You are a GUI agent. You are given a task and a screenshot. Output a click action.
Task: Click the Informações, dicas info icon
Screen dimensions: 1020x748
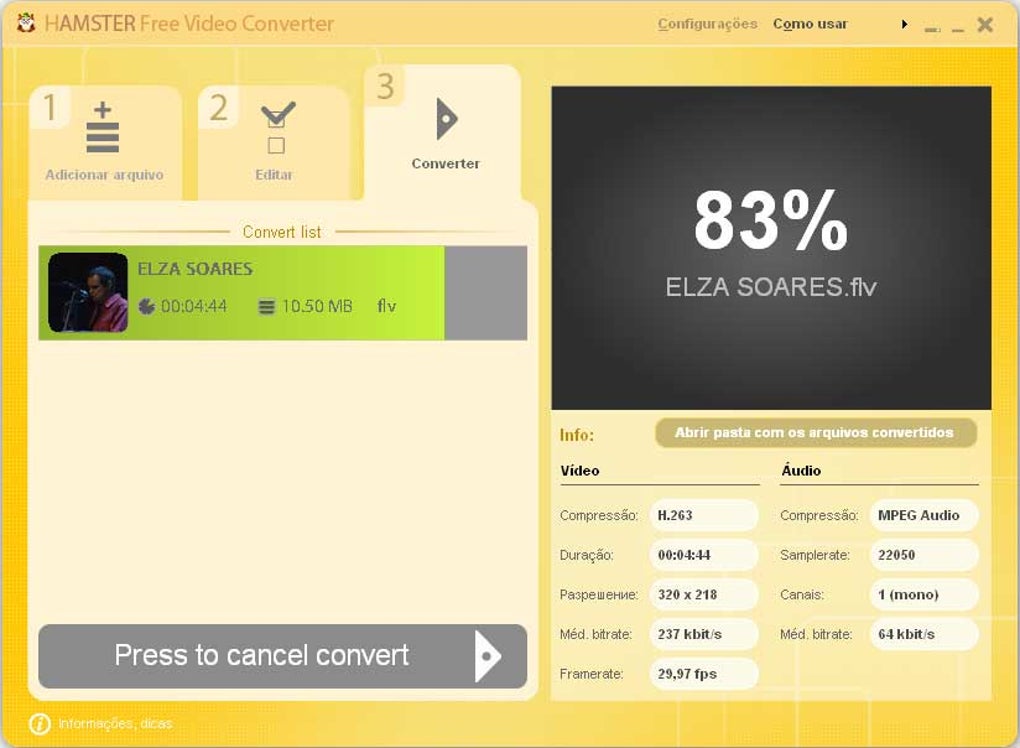(40, 723)
